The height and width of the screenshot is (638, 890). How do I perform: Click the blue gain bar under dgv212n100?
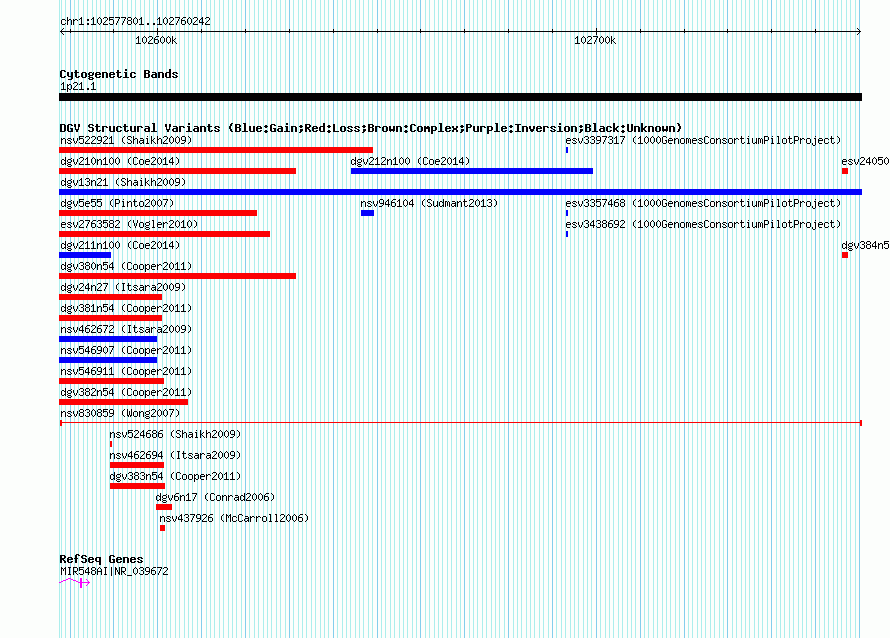(472, 171)
